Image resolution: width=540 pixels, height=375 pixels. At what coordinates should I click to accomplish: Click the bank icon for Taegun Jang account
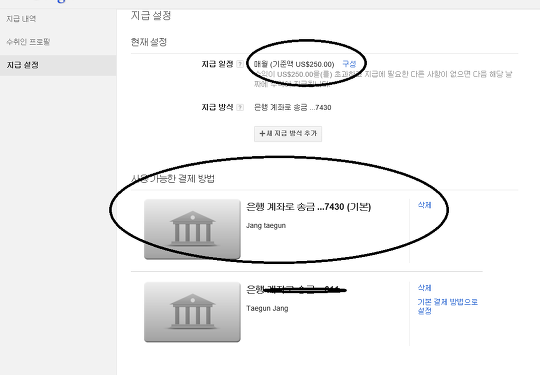(x=192, y=312)
